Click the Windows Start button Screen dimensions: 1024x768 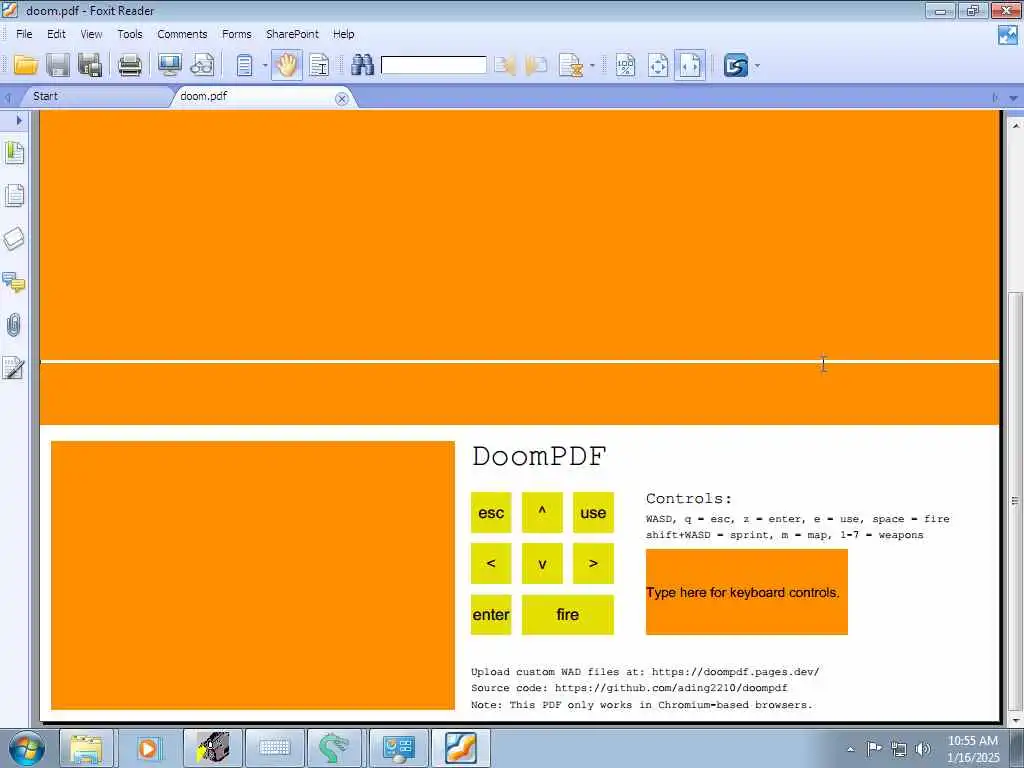tap(26, 748)
